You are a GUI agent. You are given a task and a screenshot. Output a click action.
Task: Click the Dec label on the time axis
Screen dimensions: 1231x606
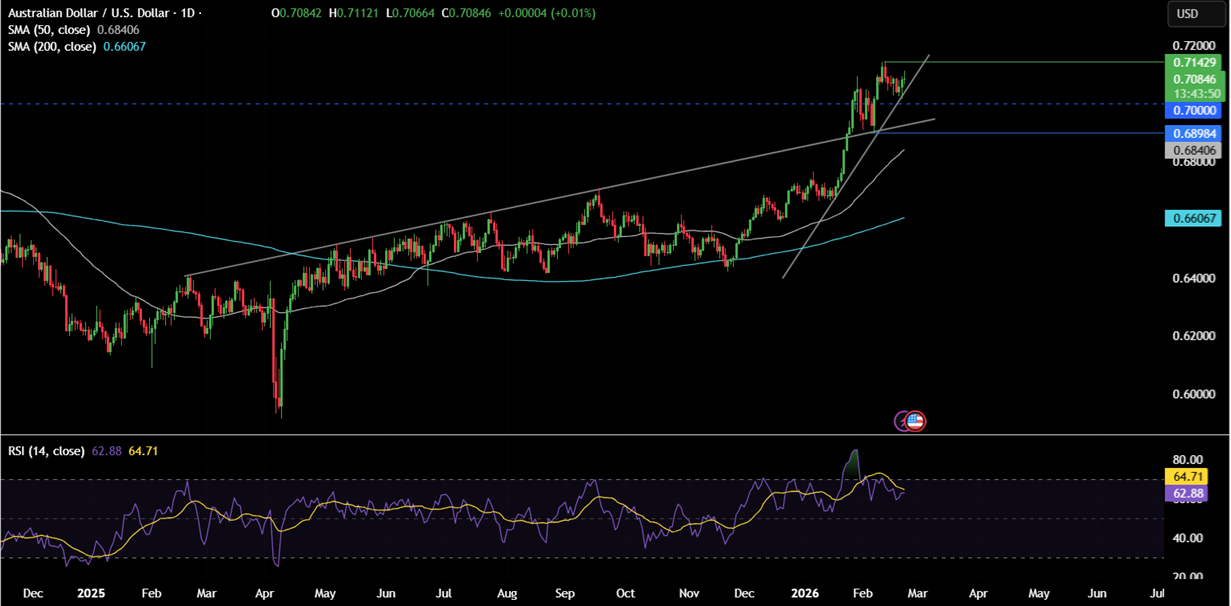click(x=33, y=593)
